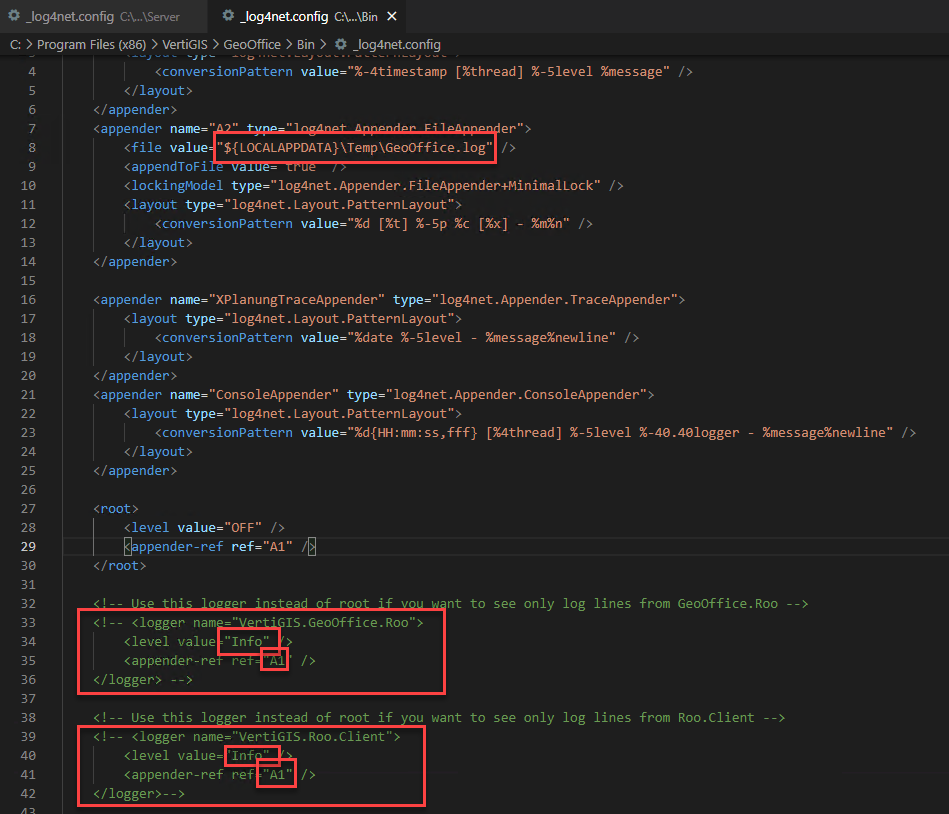Open the GeoOffice breadcrumb folder
This screenshot has height=814, width=949.
pos(251,44)
